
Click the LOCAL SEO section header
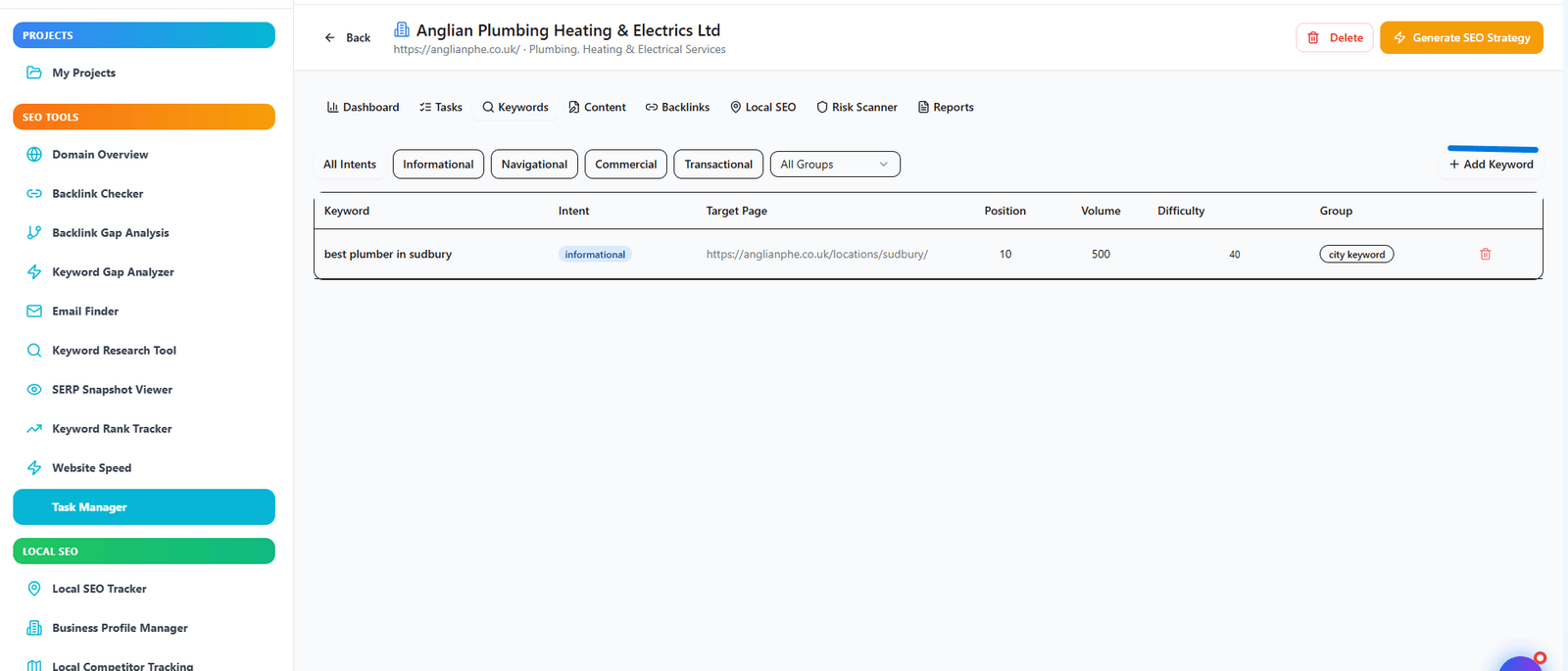click(x=144, y=551)
